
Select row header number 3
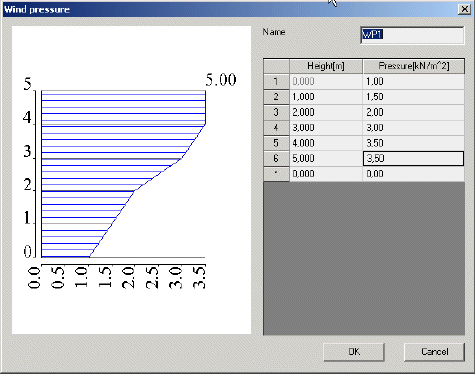pyautogui.click(x=276, y=112)
